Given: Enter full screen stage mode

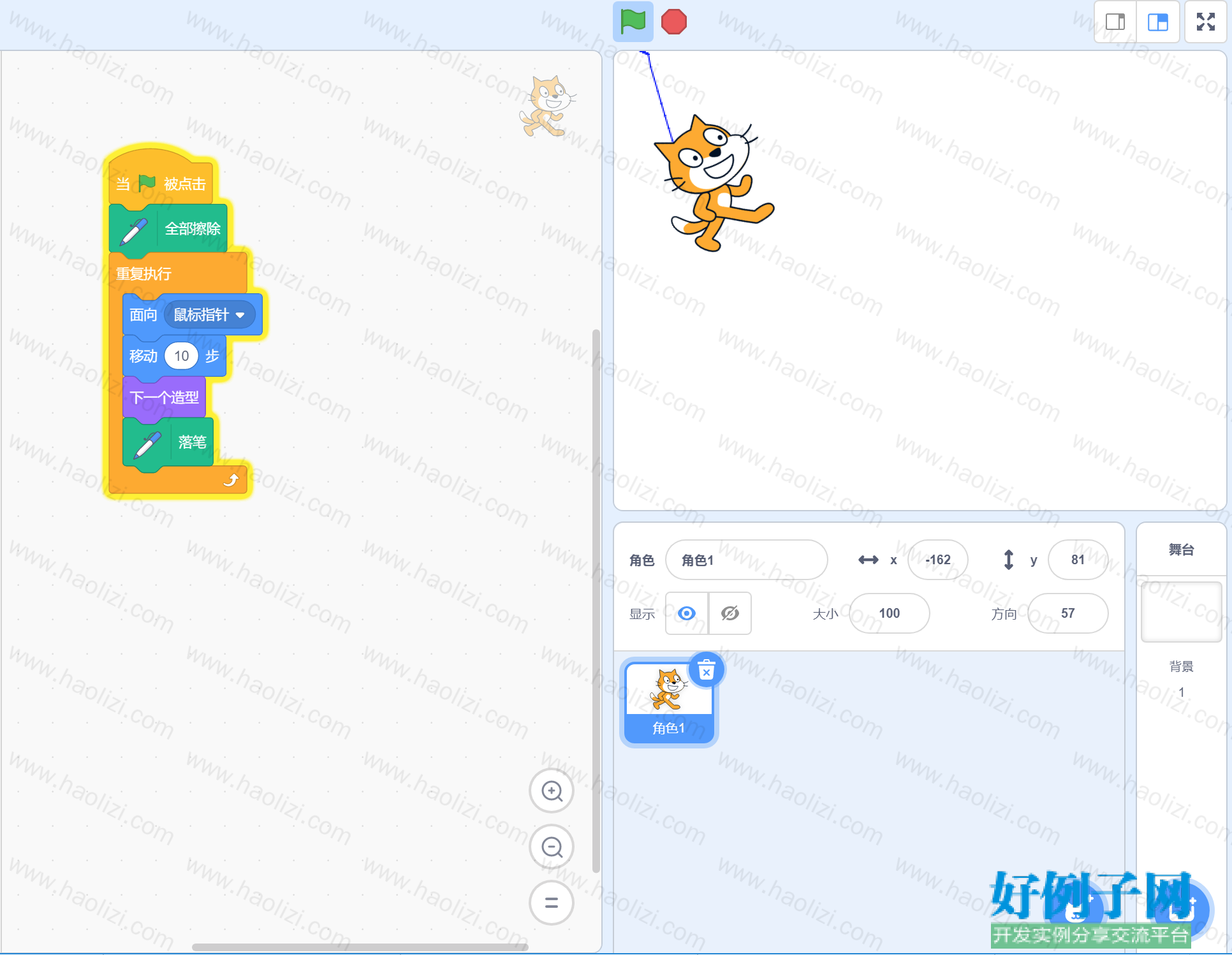Looking at the screenshot, I should click(1205, 22).
